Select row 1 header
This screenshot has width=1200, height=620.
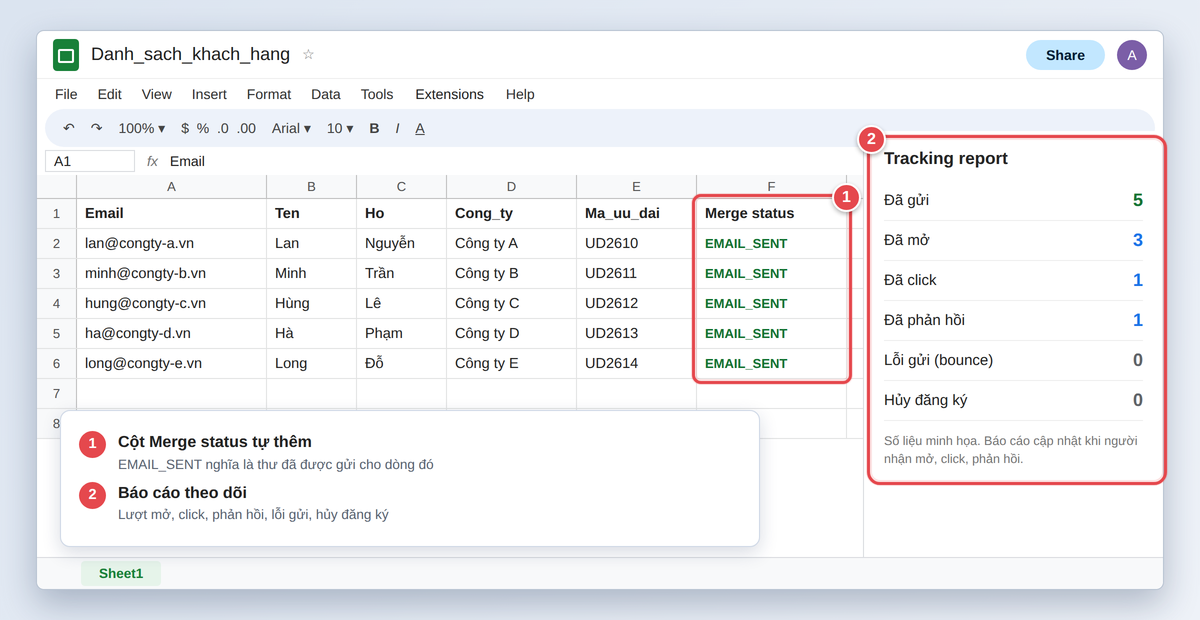[57, 213]
